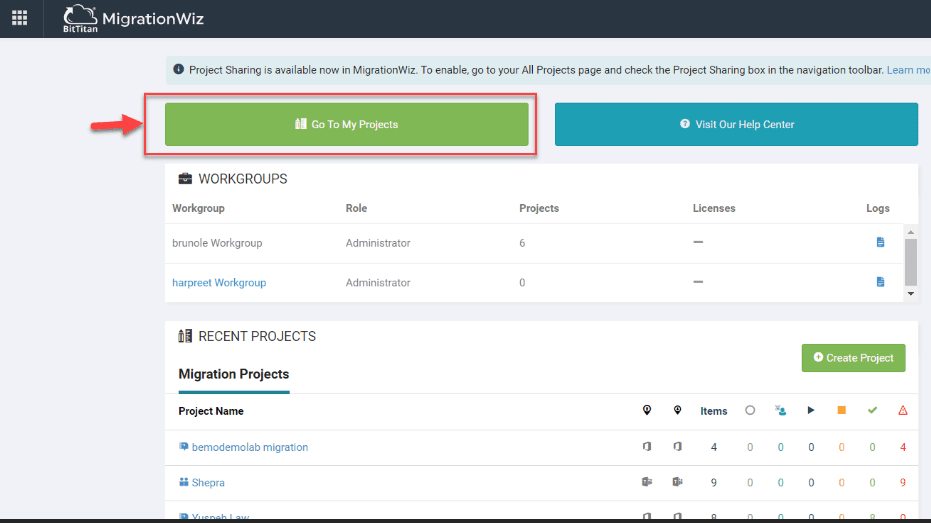Click help question mark icon on button
This screenshot has width=931, height=523.
tap(685, 123)
